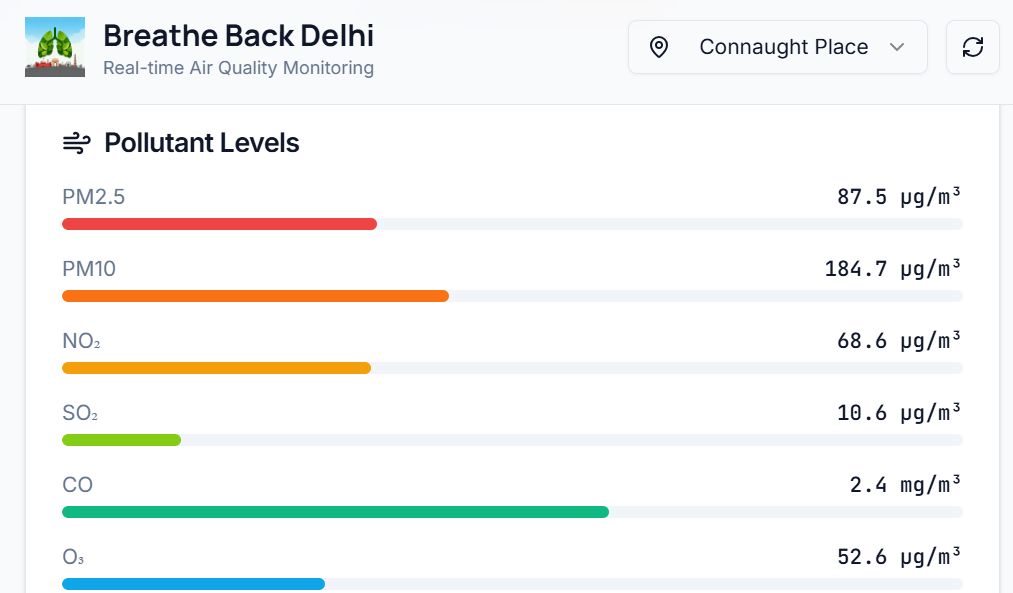The width and height of the screenshot is (1013, 593).
Task: Click the Breathe Back Delhi lungs logo
Action: pyautogui.click(x=55, y=47)
